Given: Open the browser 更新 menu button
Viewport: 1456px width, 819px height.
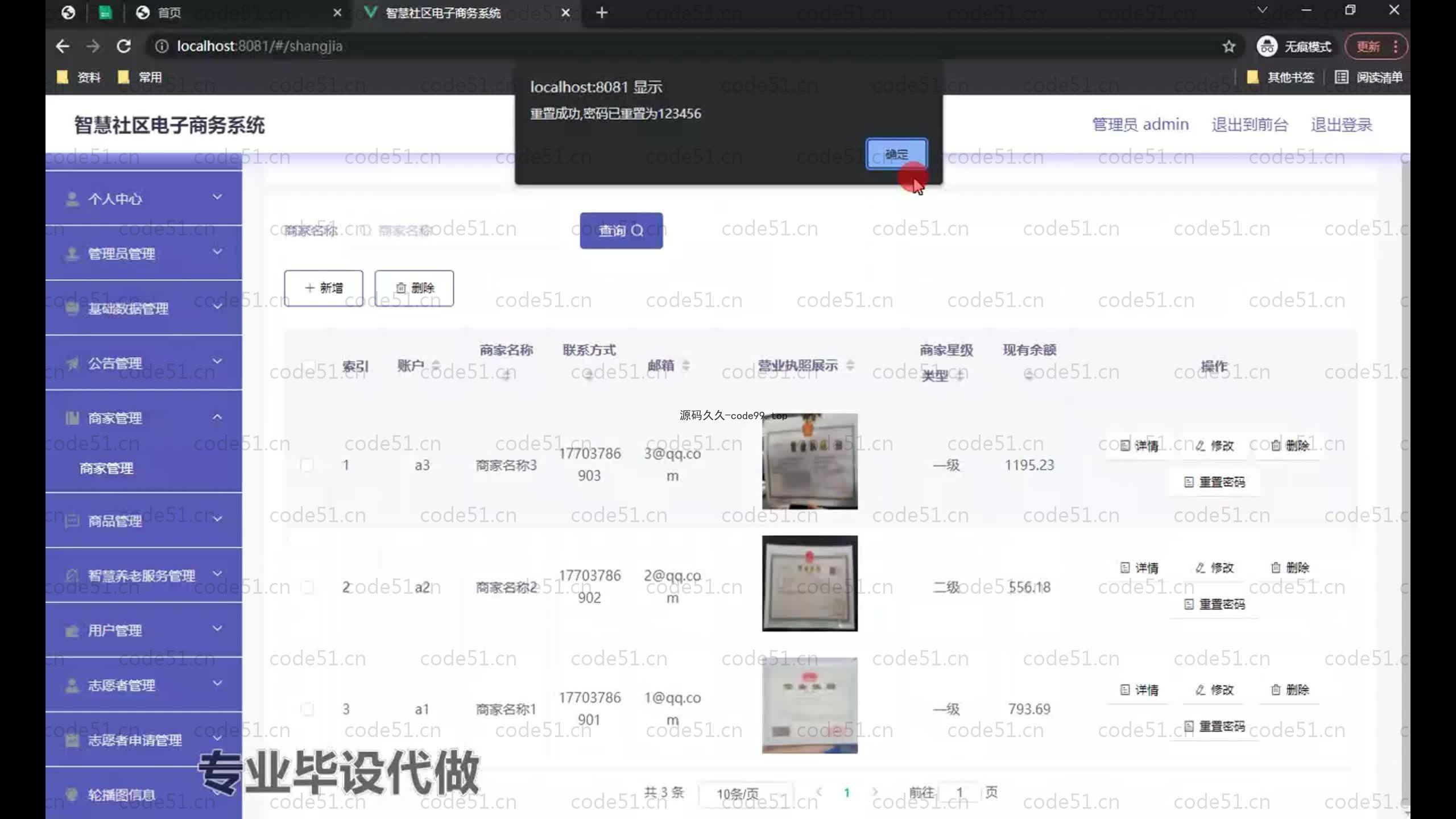Looking at the screenshot, I should coord(1376,46).
